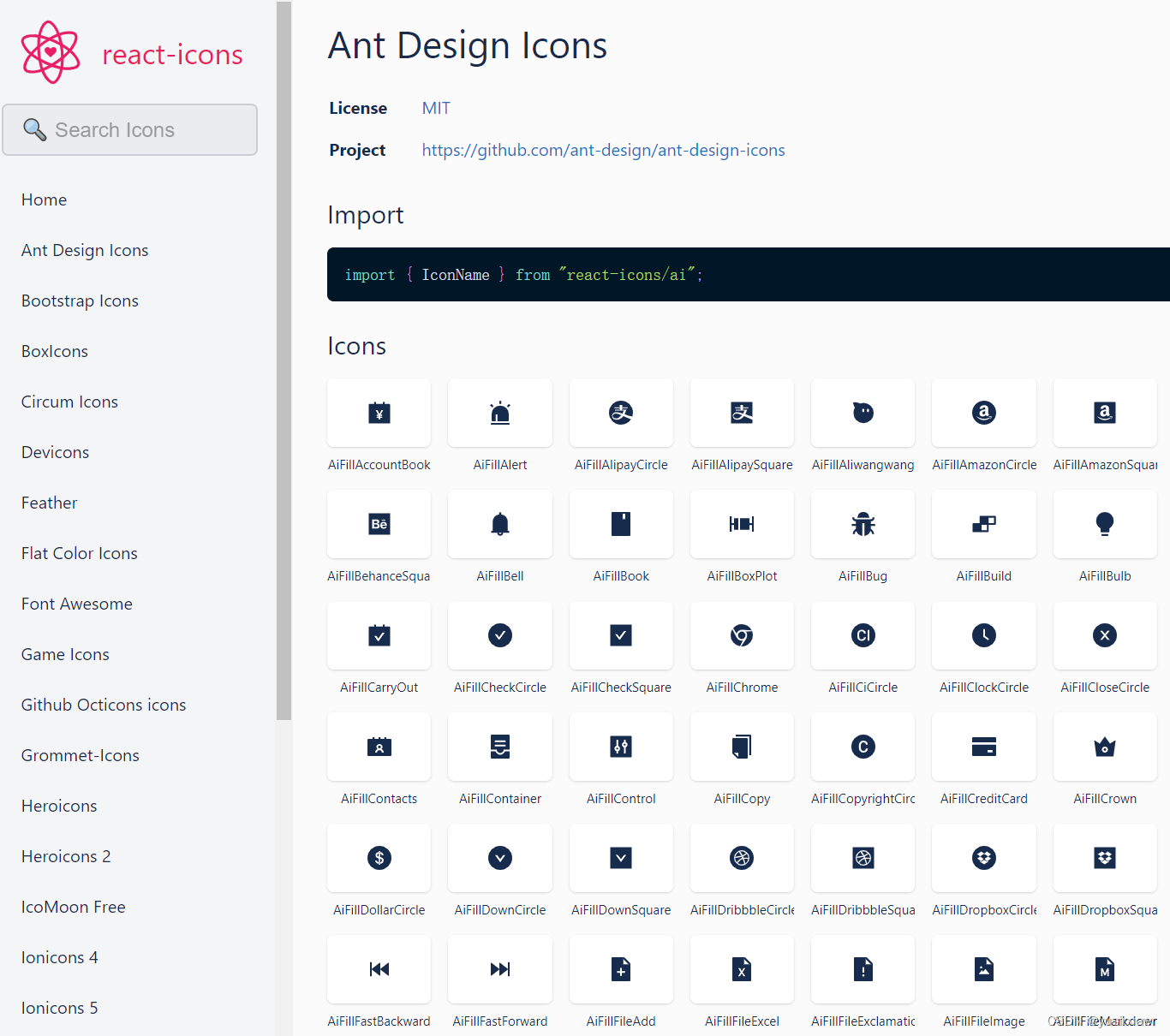
Task: Go to Ant Design Icons in sidebar
Action: pyautogui.click(x=85, y=250)
